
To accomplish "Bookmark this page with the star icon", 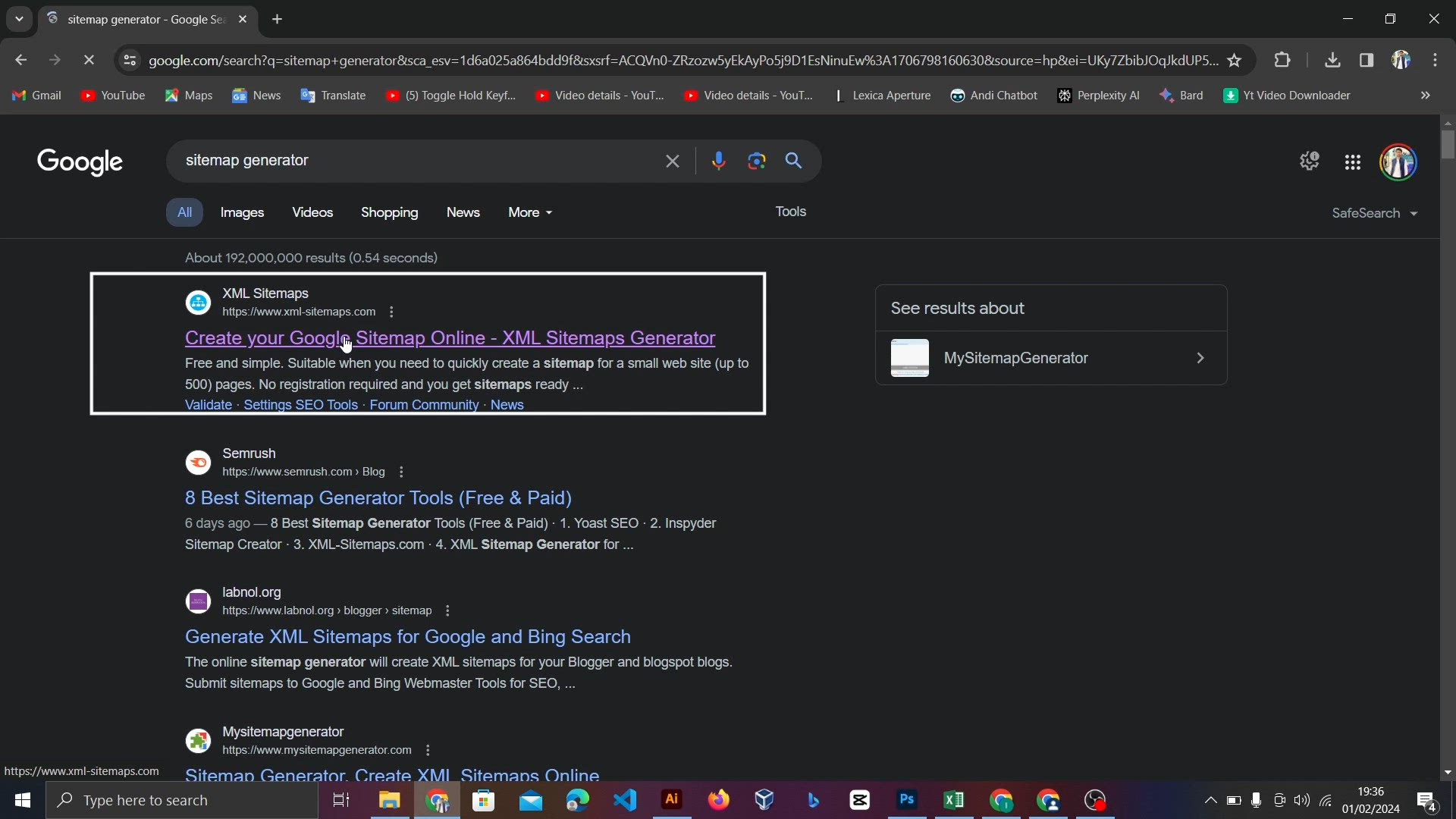I will tap(1235, 60).
